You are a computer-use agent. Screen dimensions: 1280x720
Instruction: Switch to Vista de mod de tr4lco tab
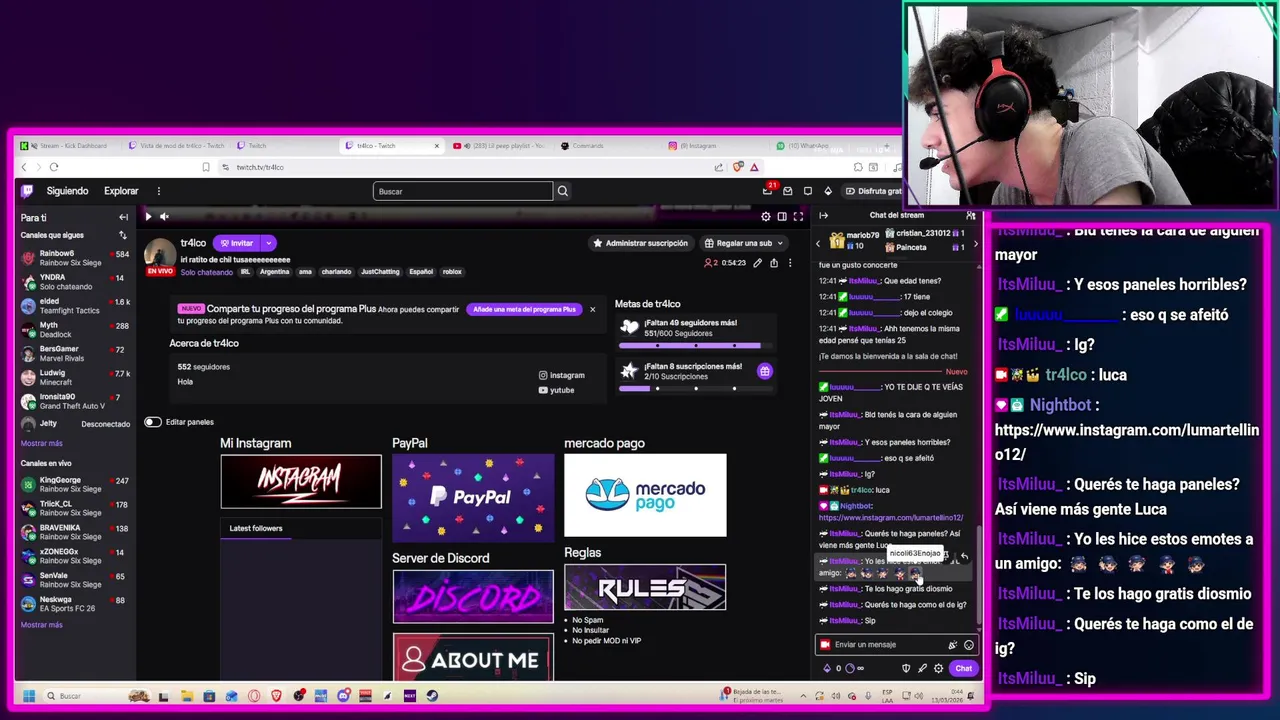click(175, 146)
